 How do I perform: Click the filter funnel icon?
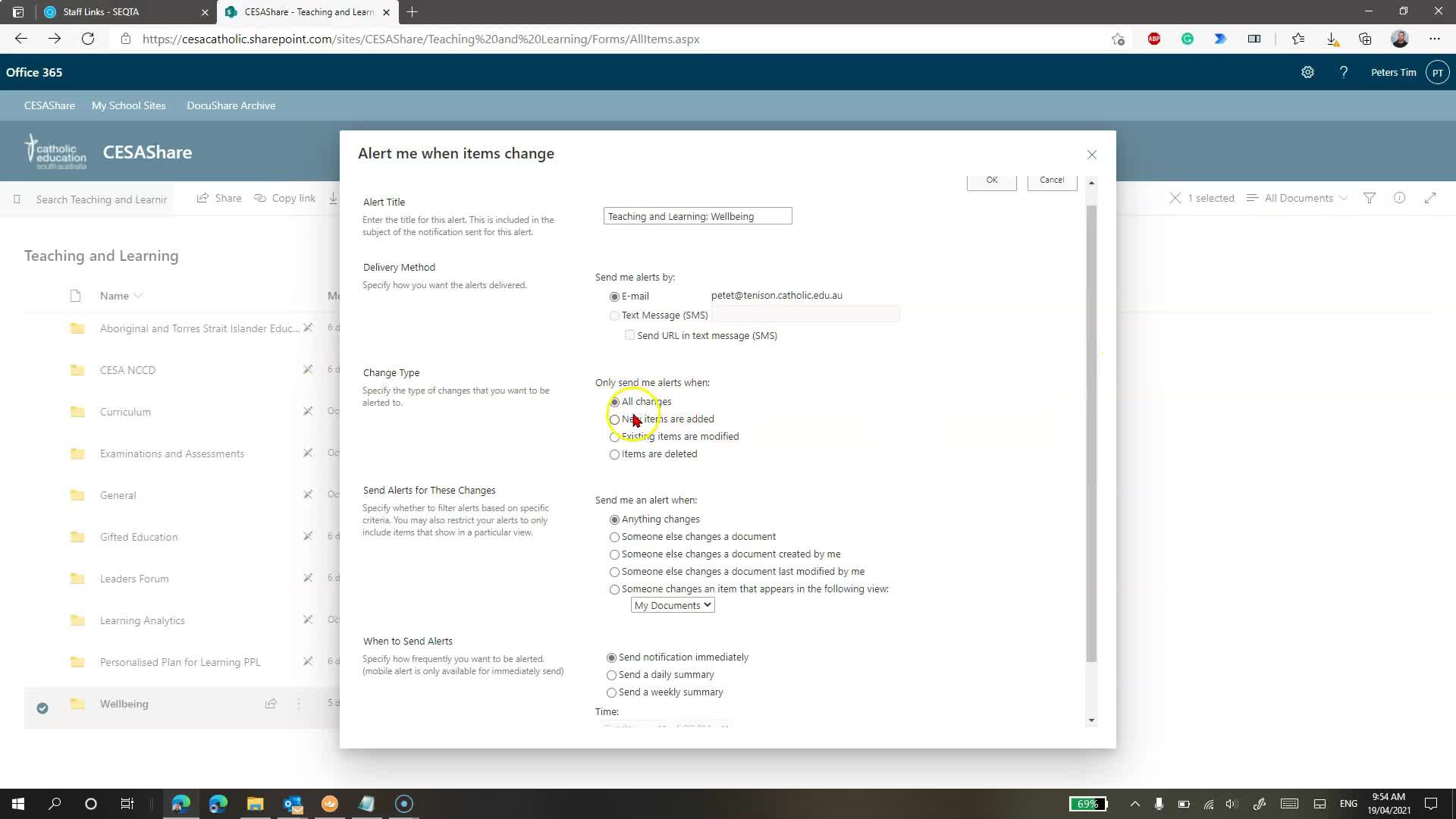click(x=1370, y=198)
